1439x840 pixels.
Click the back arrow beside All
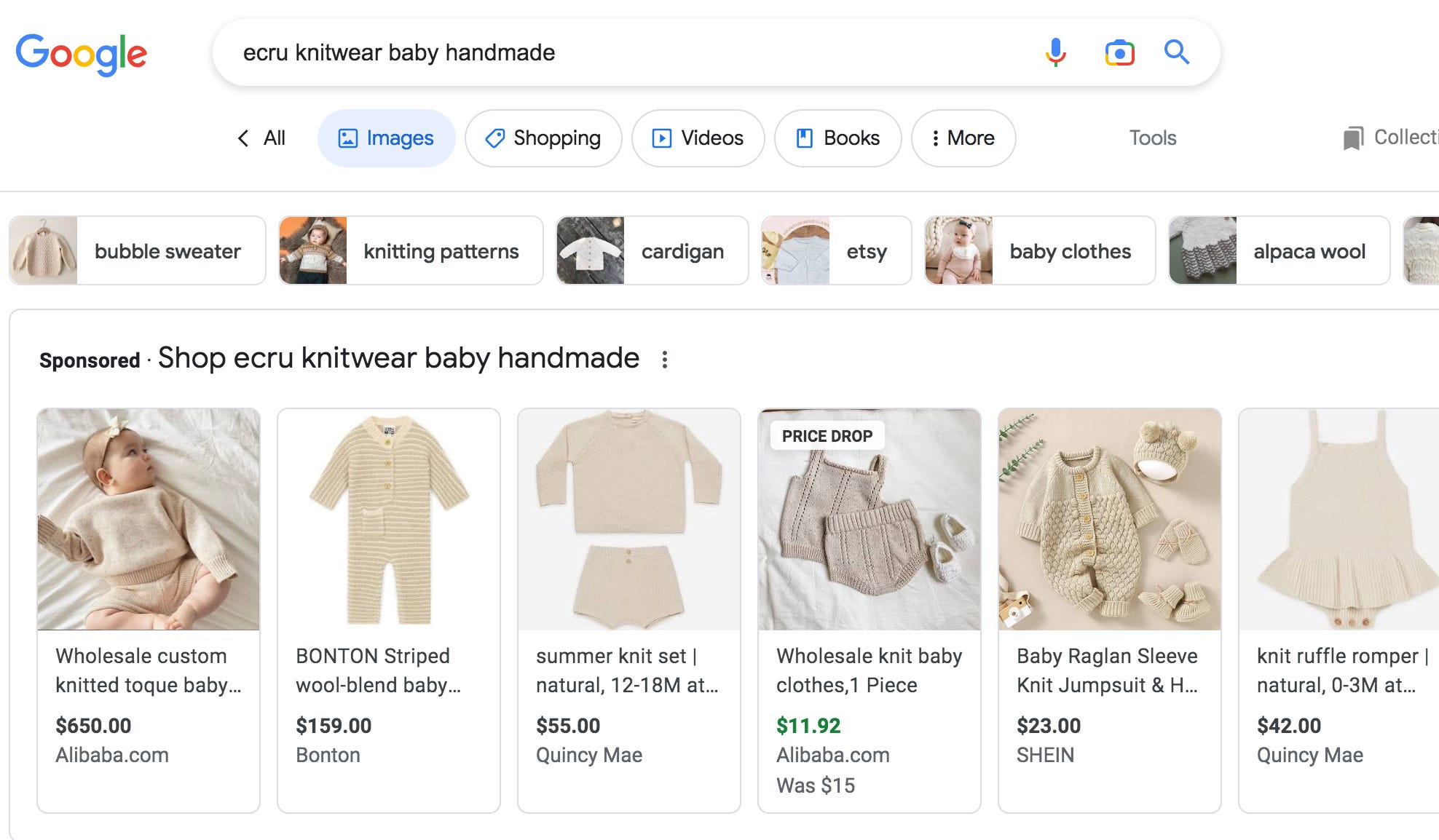[x=243, y=138]
